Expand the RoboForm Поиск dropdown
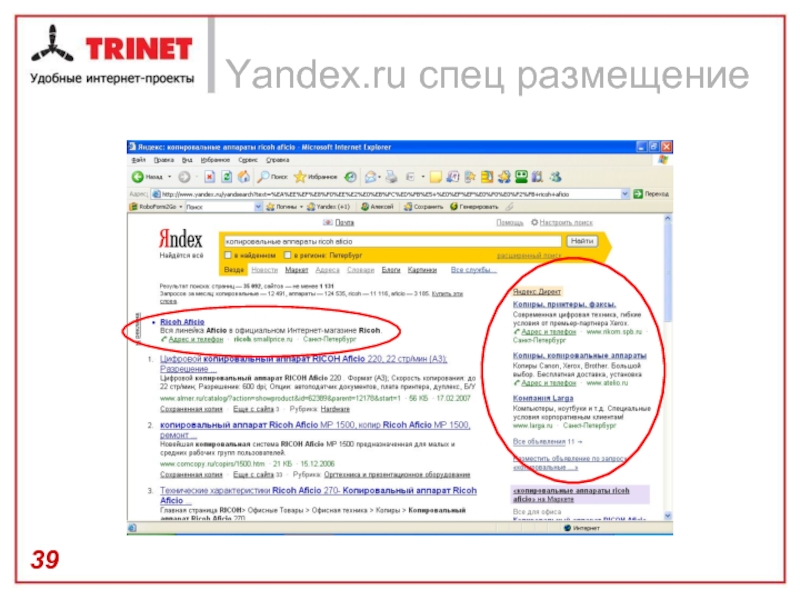The height and width of the screenshot is (600, 800). pos(258,207)
